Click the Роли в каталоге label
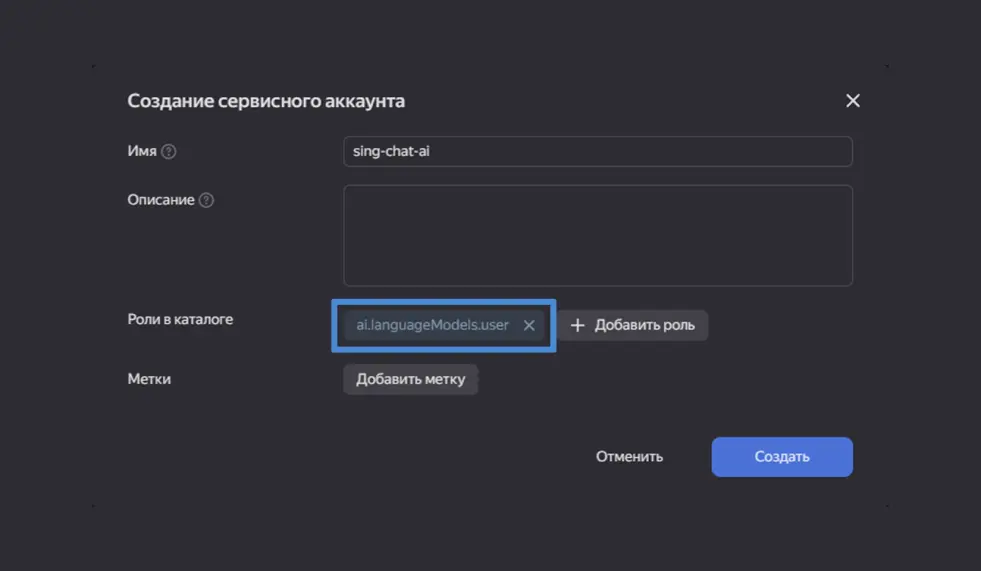 (180, 319)
